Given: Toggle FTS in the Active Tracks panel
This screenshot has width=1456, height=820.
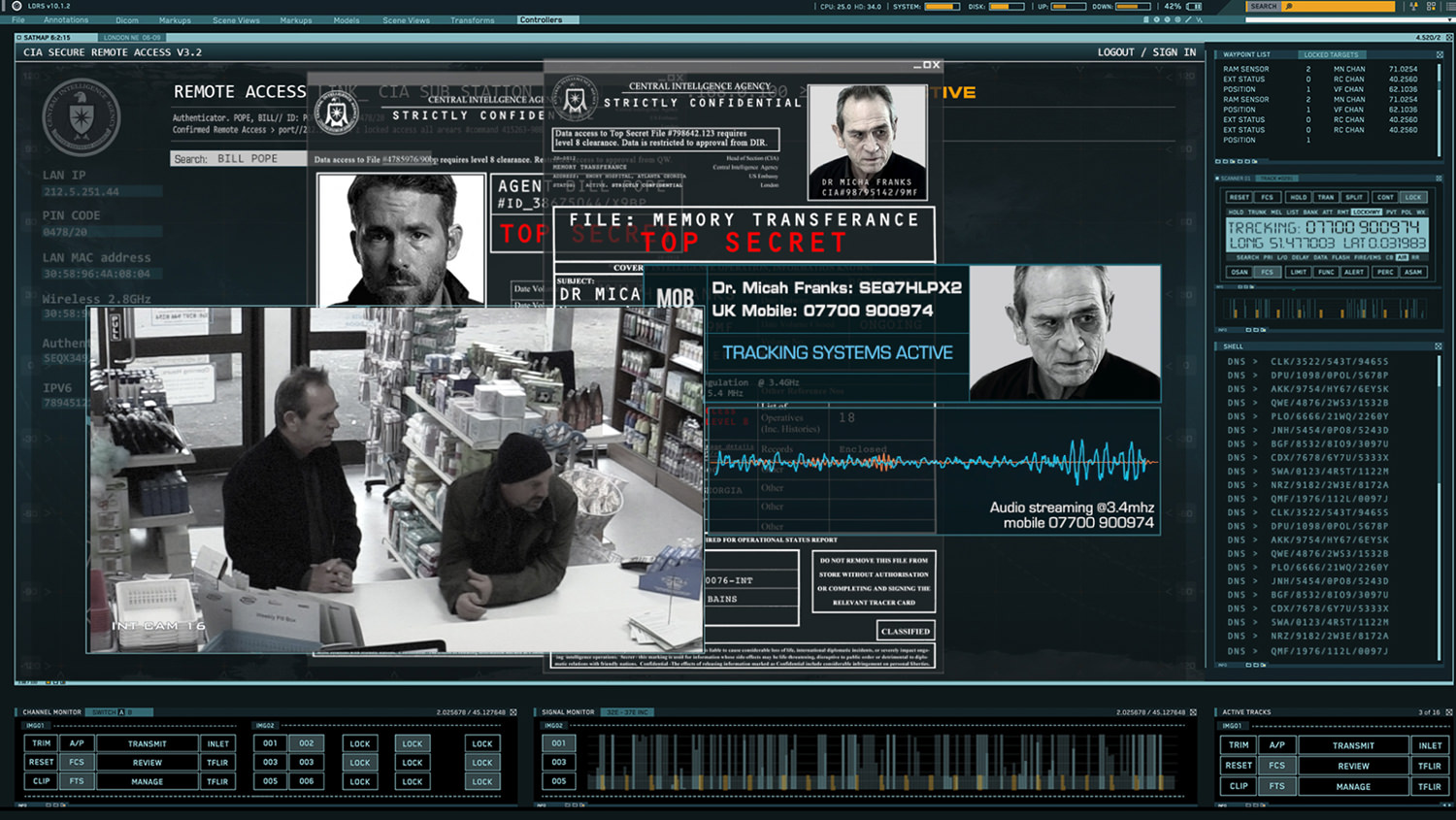Looking at the screenshot, I should pos(1276,786).
